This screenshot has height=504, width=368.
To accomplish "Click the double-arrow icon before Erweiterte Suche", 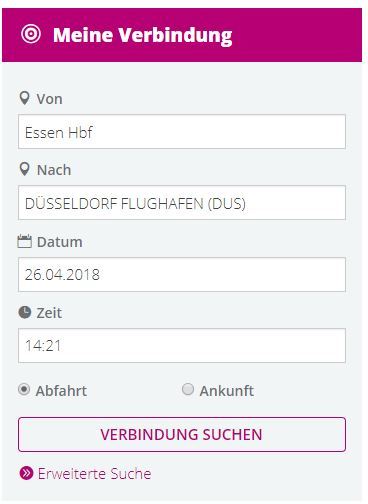I will (26, 473).
